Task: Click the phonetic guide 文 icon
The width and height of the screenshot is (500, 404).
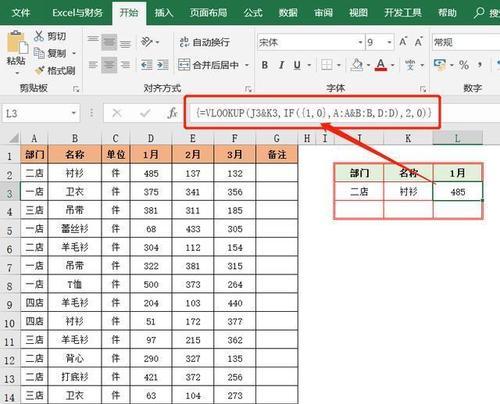Action: pyautogui.click(x=410, y=65)
